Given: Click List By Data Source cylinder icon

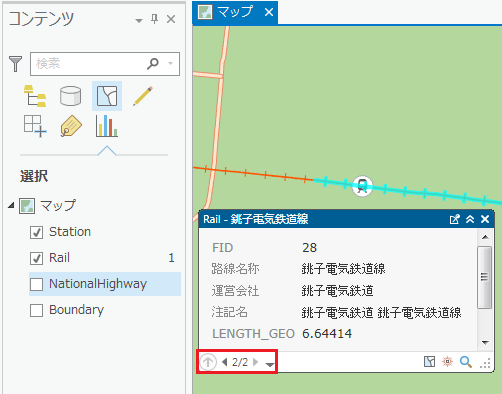Looking at the screenshot, I should pos(71,96).
